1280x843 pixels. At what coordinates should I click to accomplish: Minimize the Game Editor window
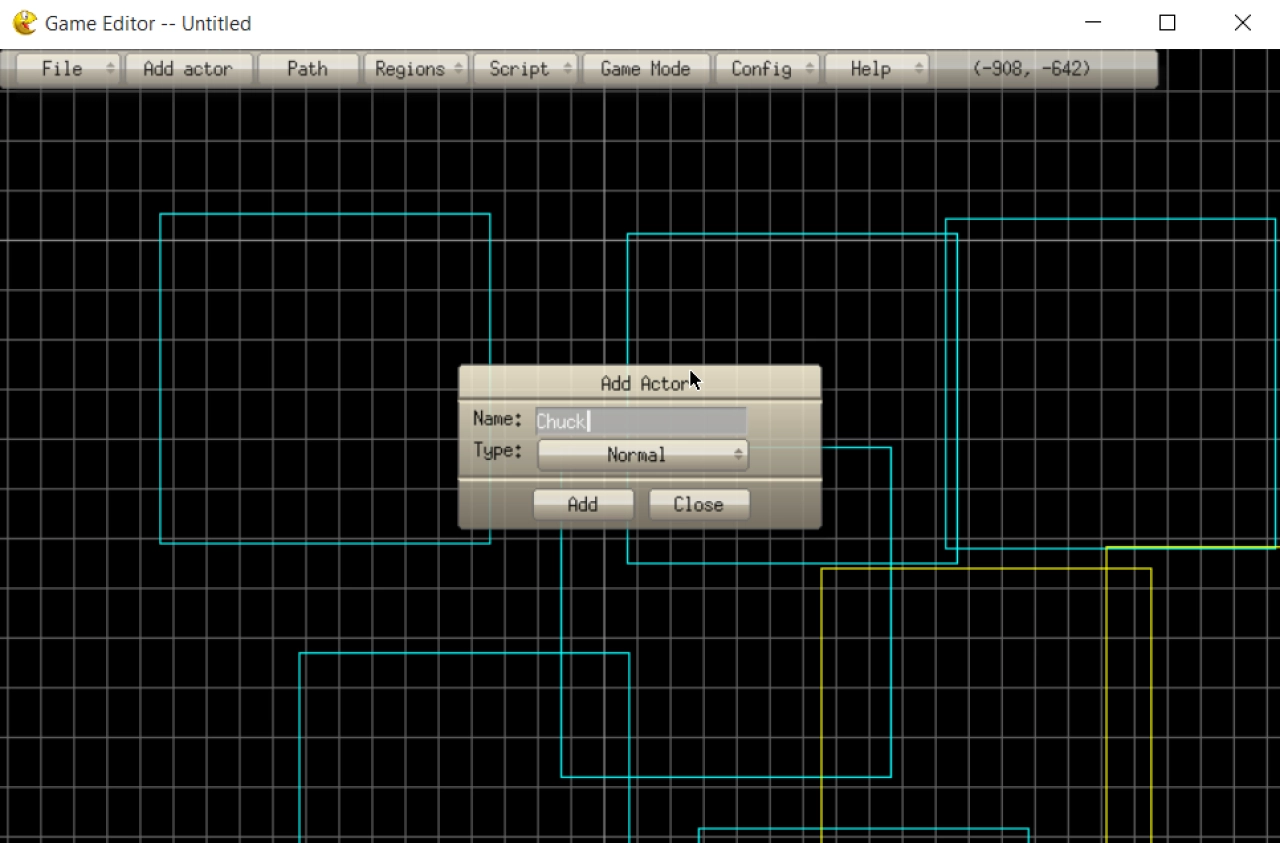1092,23
